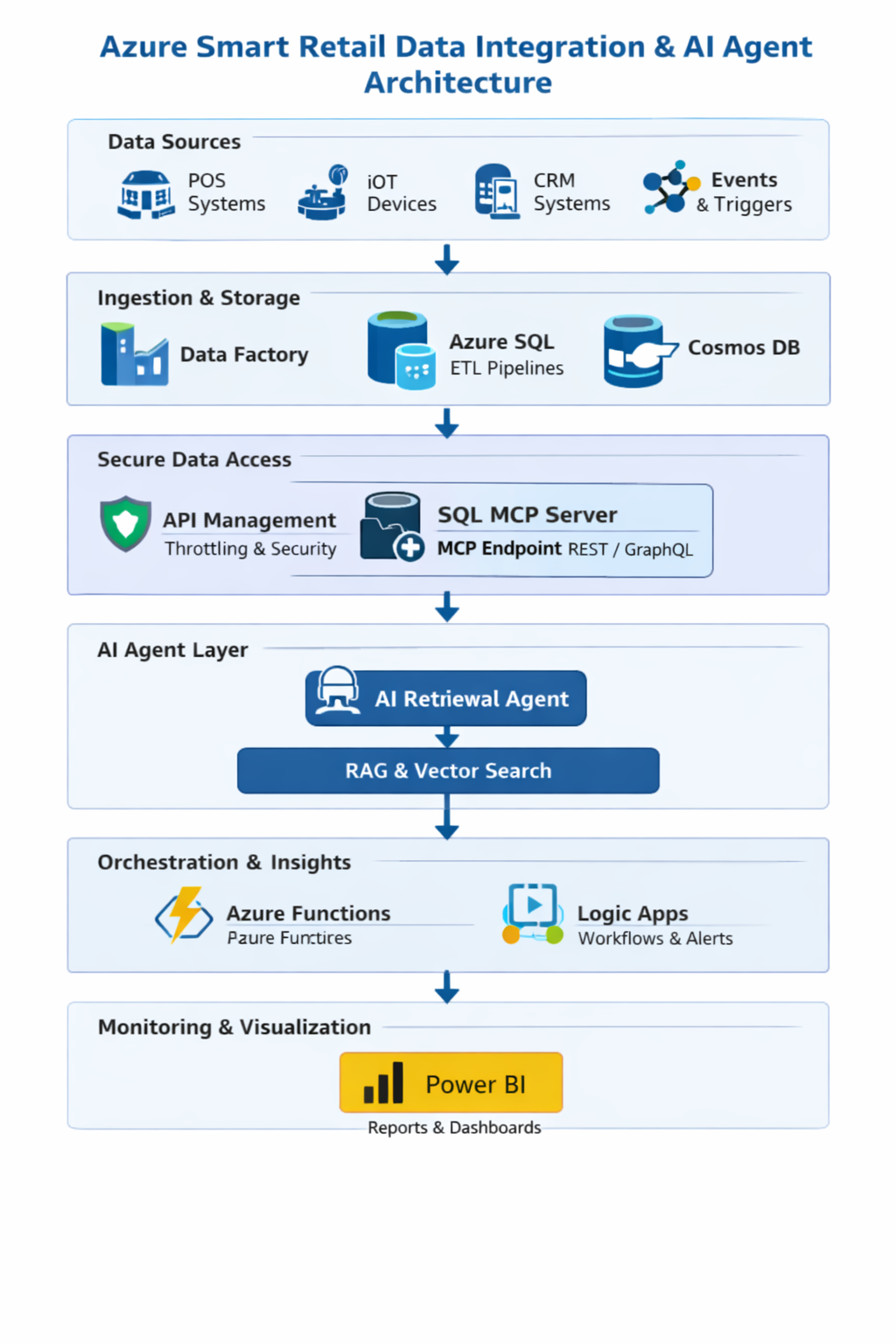
Task: Select the Events & Triggers node icon
Action: tap(671, 187)
